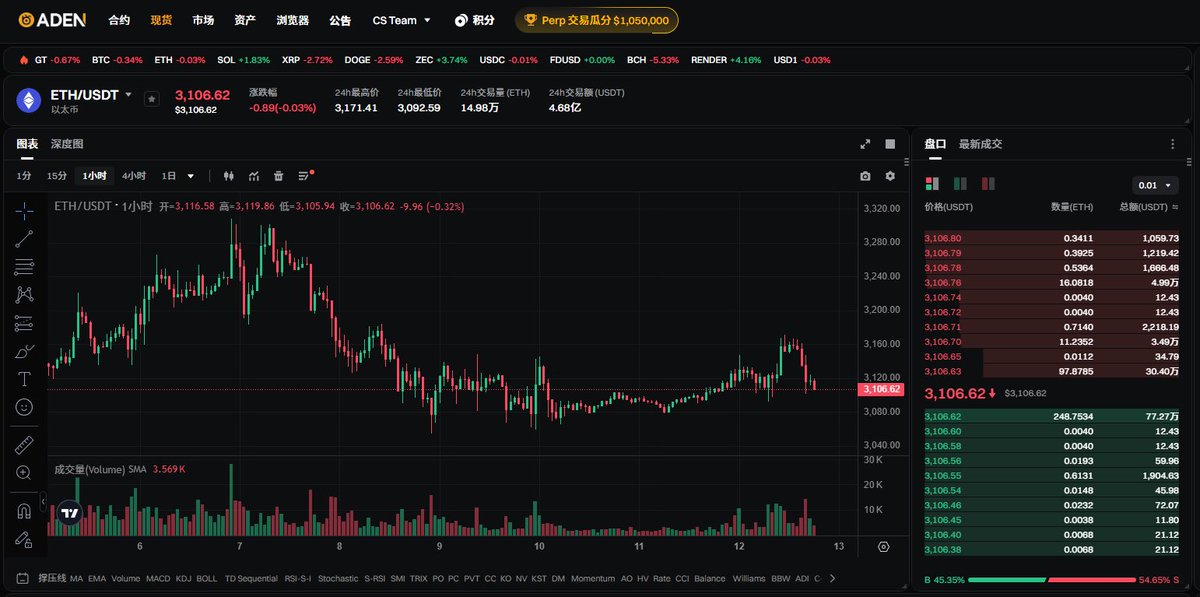Click the trash remove drawings icon
This screenshot has width=1200, height=597.
tap(279, 176)
